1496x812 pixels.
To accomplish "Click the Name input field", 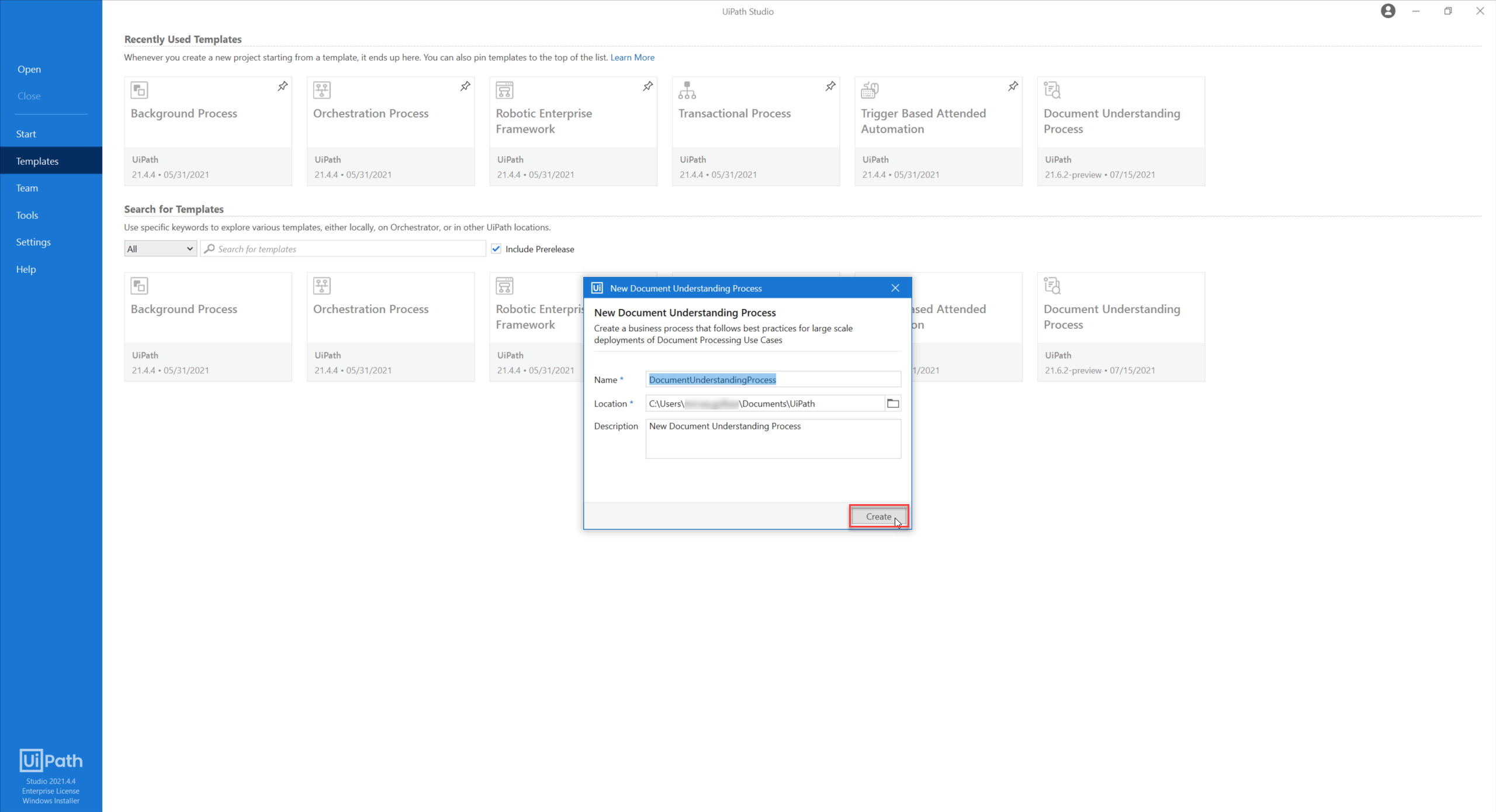I will click(773, 379).
